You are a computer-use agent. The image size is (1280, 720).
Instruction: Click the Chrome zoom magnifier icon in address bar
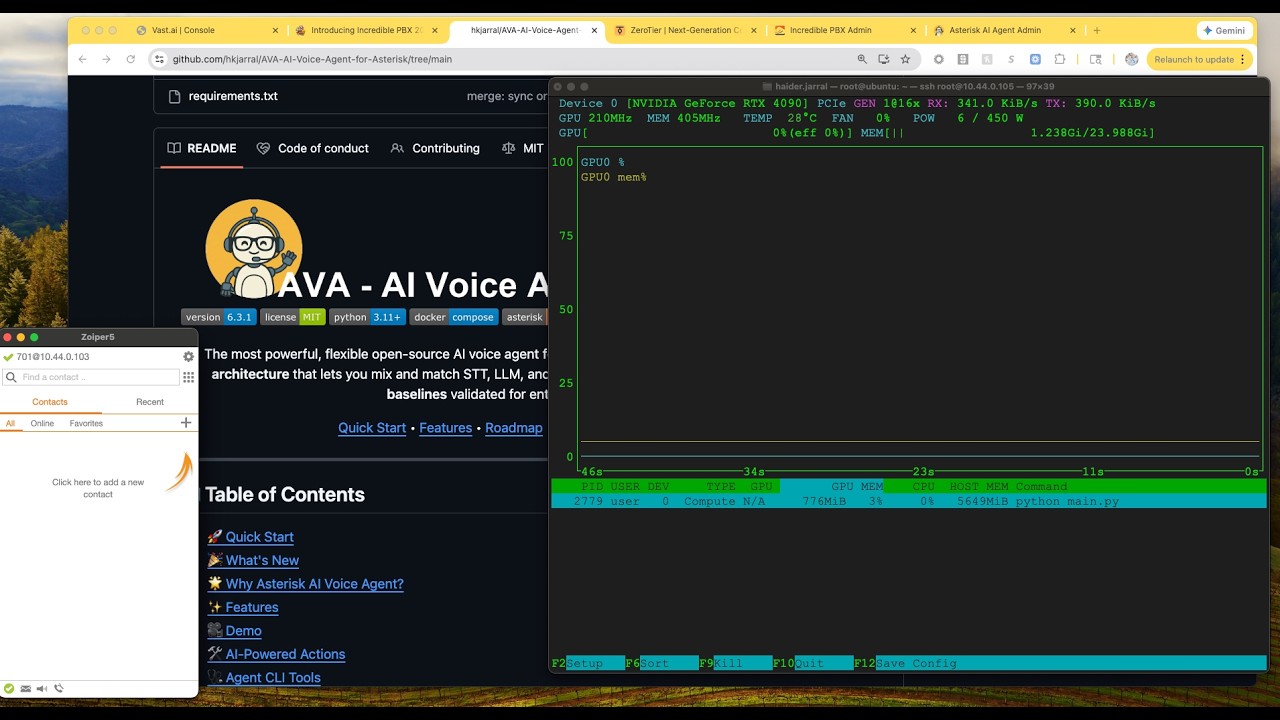(862, 59)
